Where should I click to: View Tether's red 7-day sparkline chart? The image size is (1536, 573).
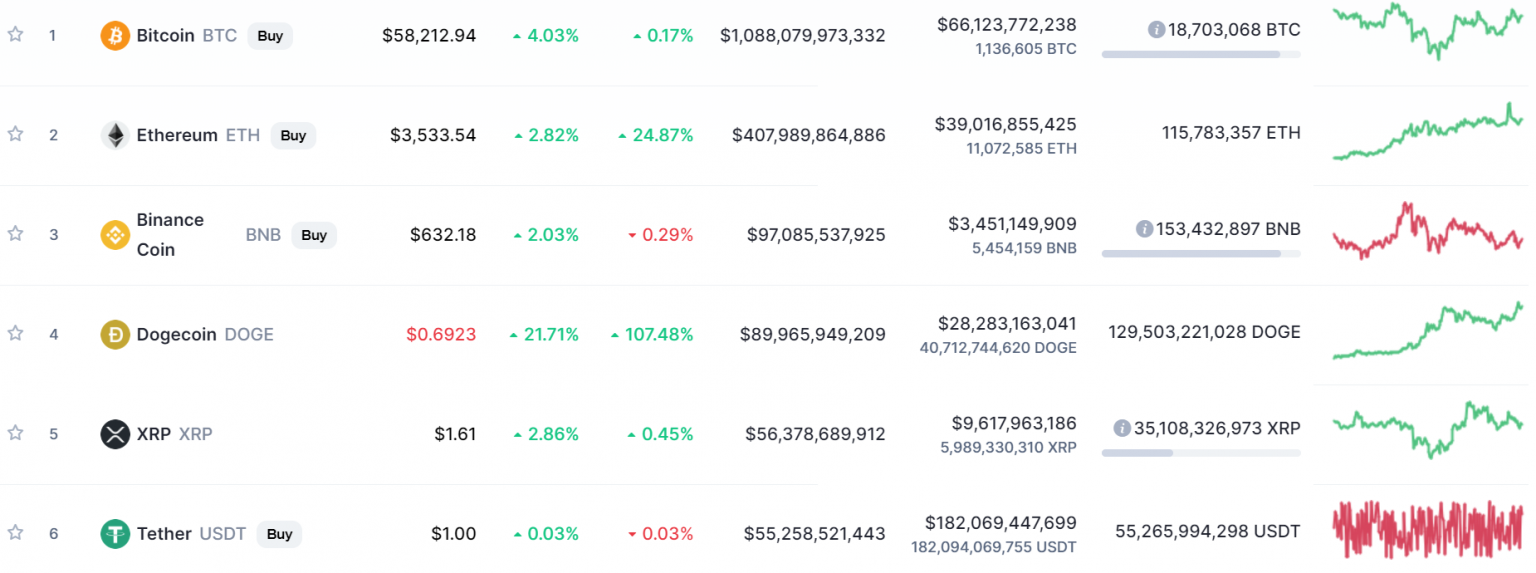tap(1427, 531)
